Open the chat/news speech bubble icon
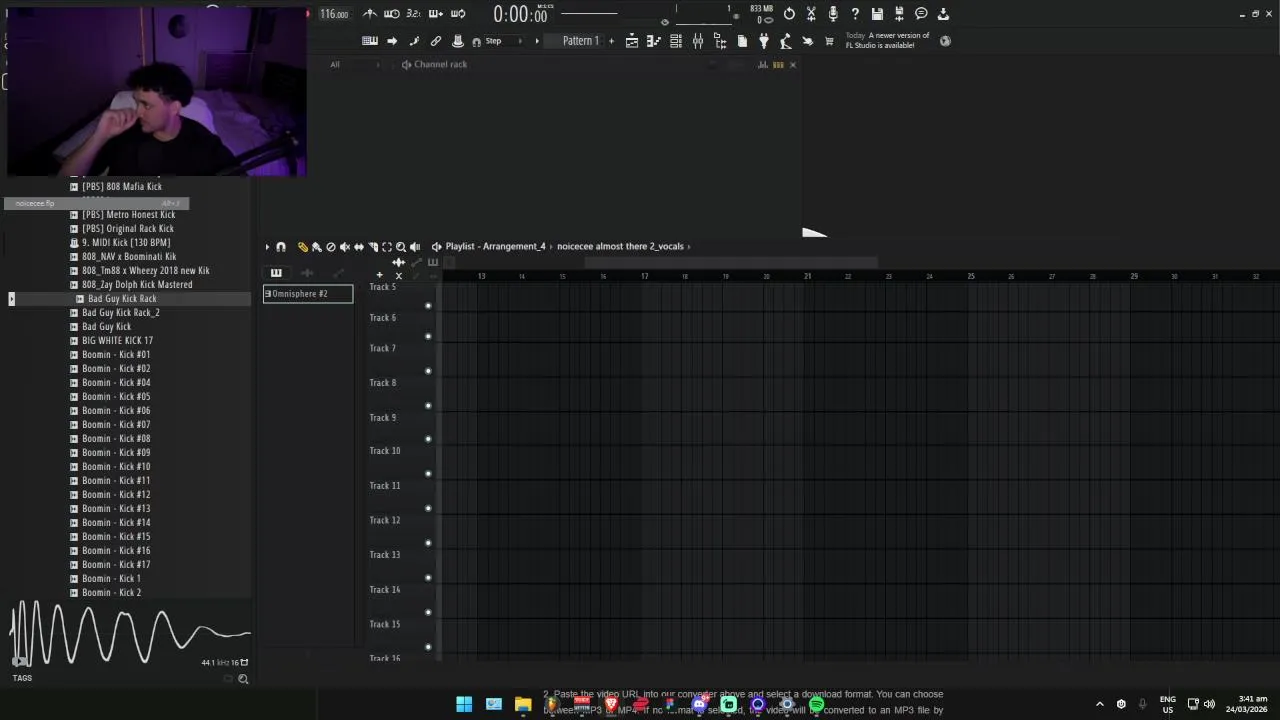This screenshot has height=720, width=1280. (921, 14)
